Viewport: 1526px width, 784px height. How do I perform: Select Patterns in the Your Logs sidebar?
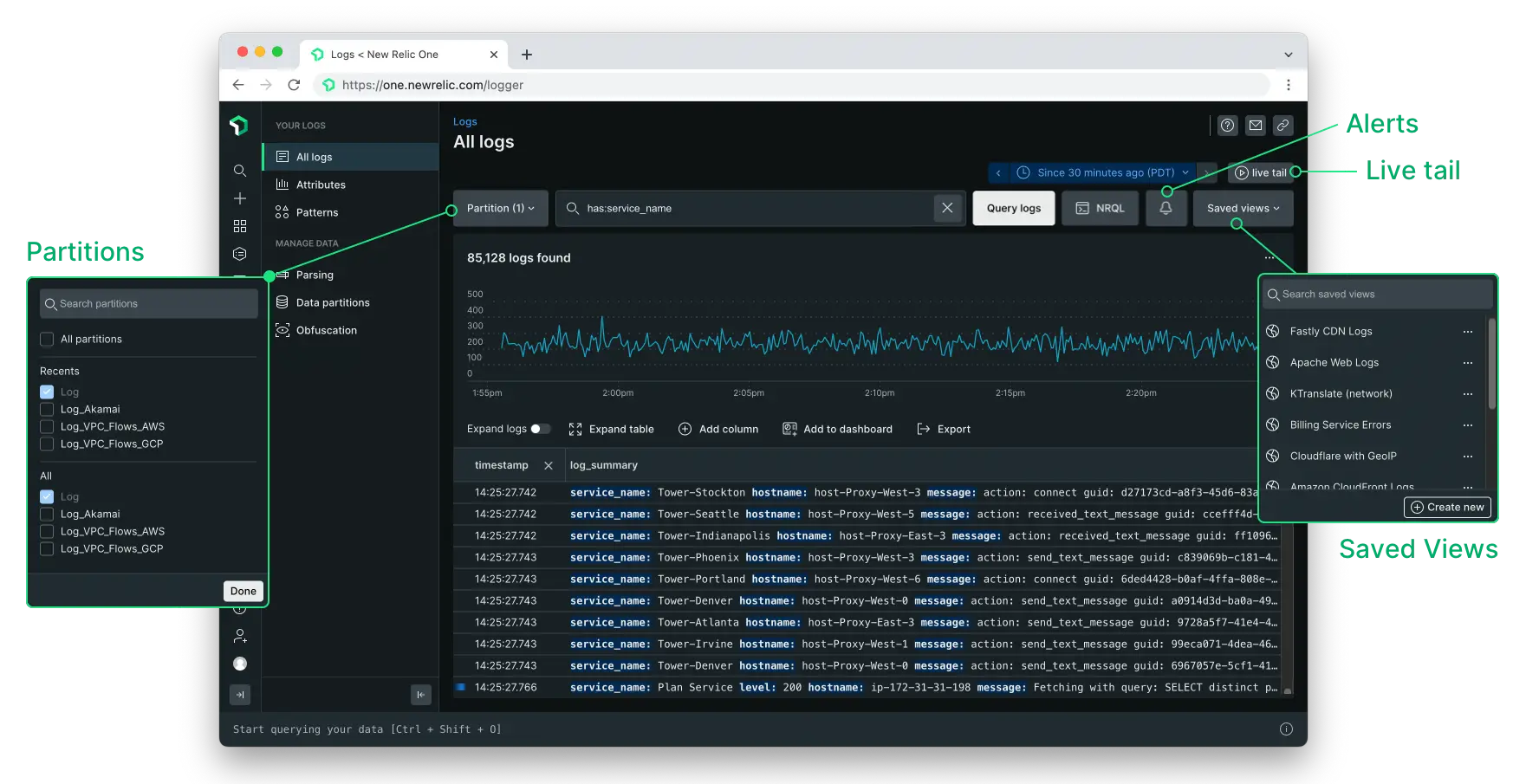tap(316, 211)
